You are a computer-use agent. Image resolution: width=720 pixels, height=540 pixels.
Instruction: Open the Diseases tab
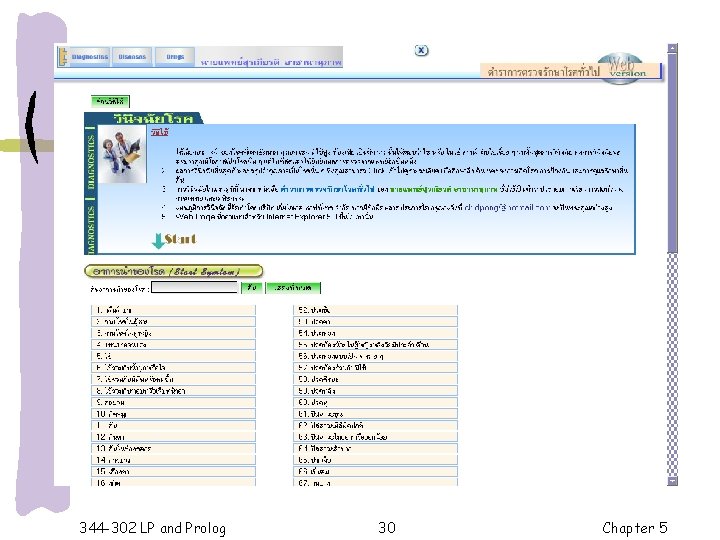[132, 57]
